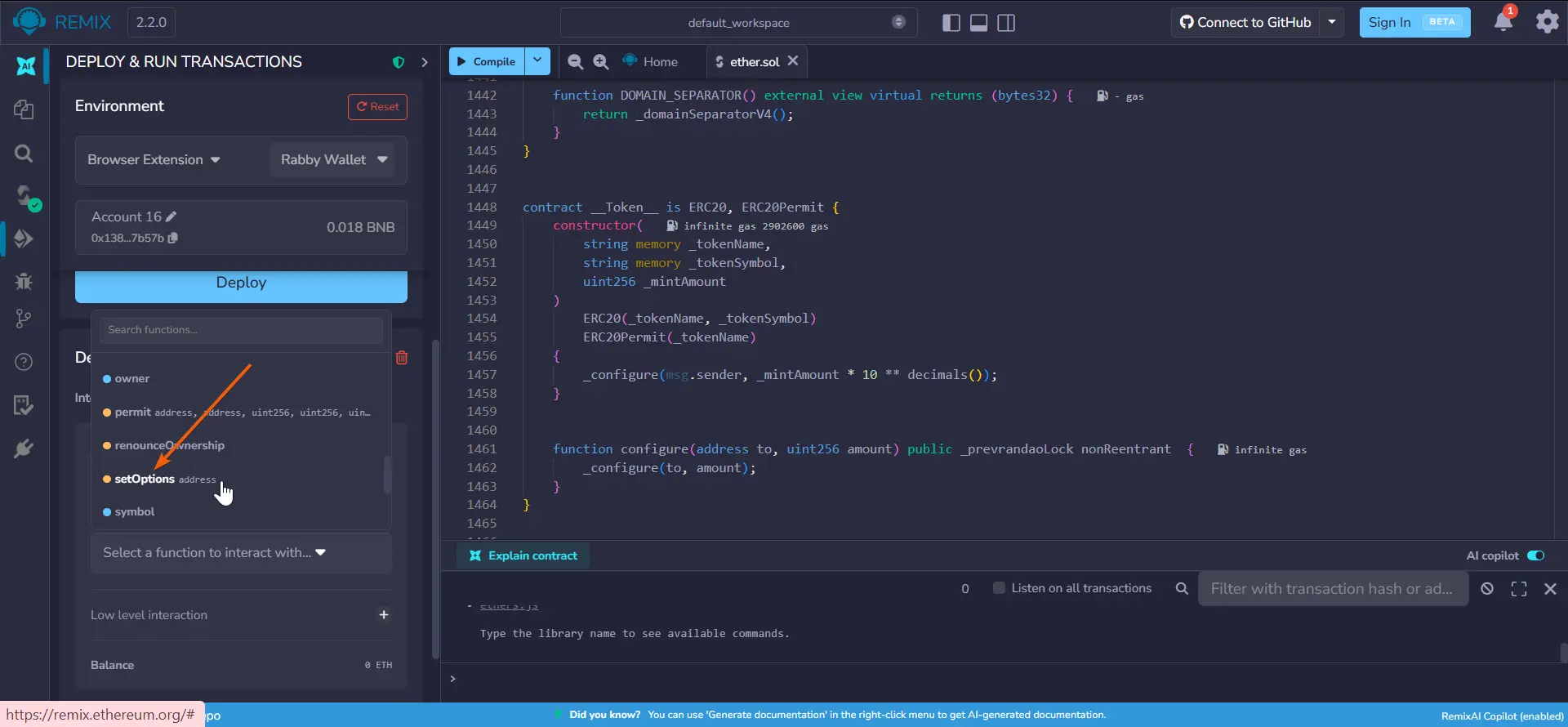Open the Debugger bug icon in sidebar

click(x=24, y=282)
